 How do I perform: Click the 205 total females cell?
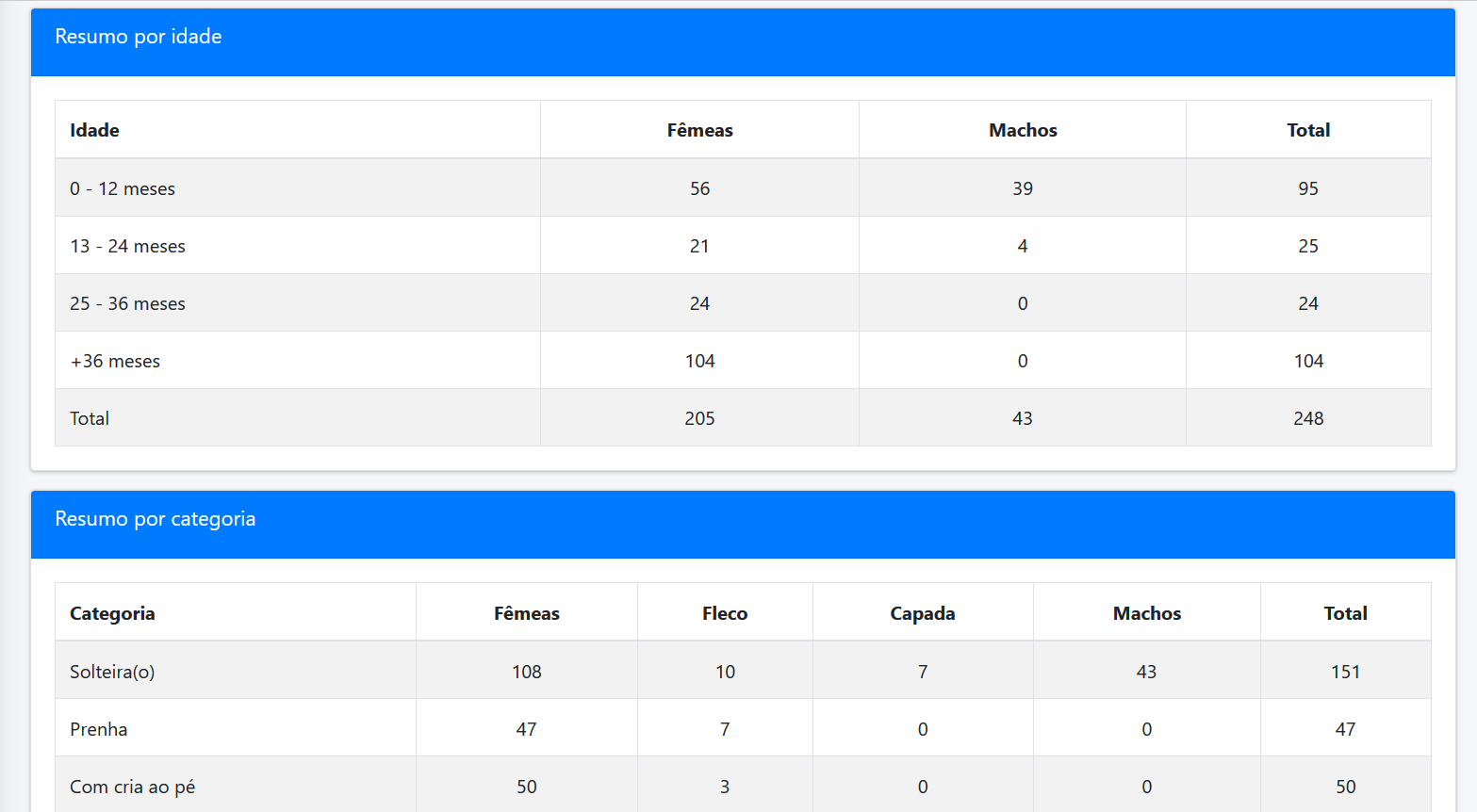tap(699, 418)
